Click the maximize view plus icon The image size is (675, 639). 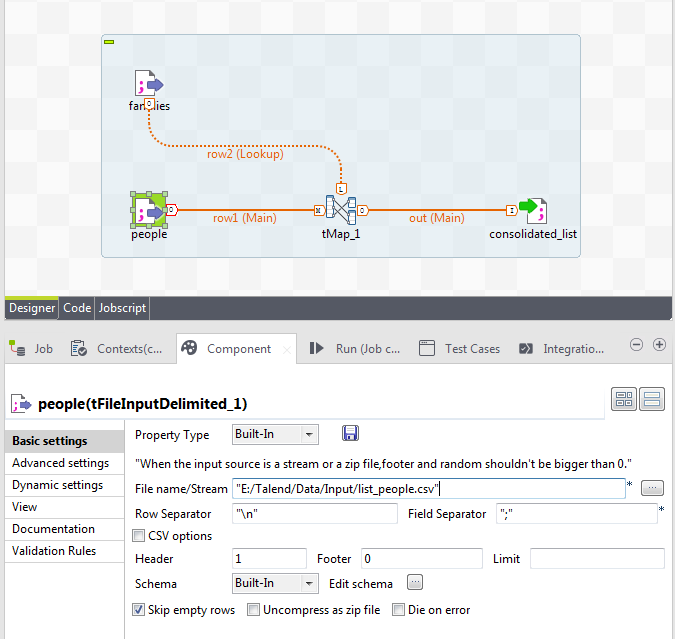point(659,344)
